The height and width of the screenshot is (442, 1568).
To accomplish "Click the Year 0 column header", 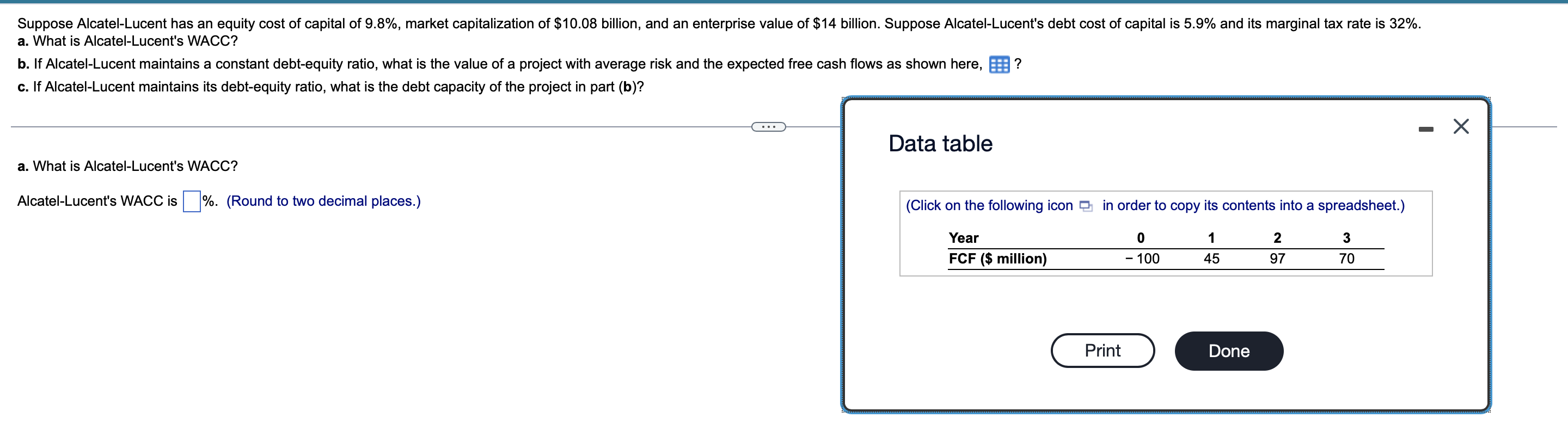I will (1141, 238).
